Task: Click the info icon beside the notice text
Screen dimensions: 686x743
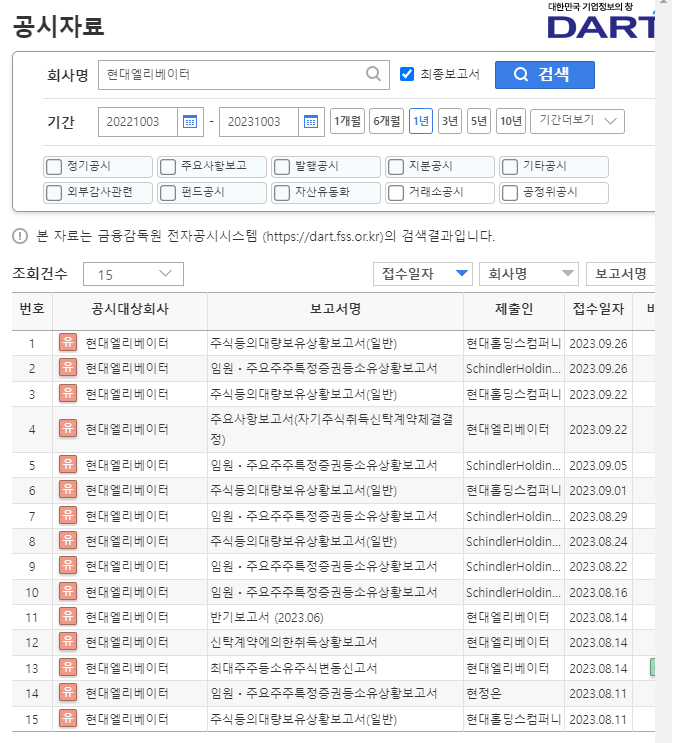Action: (20, 236)
